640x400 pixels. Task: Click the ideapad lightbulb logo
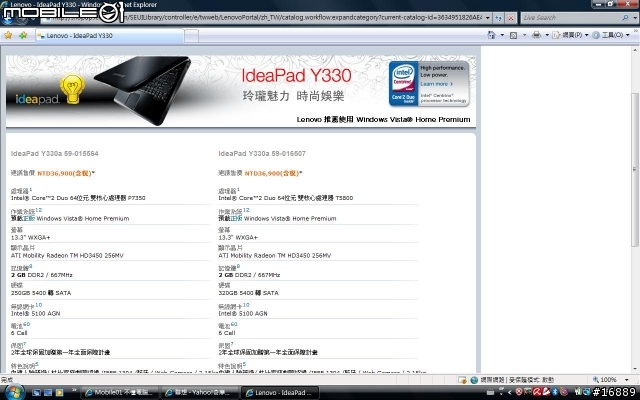pyautogui.click(x=50, y=91)
